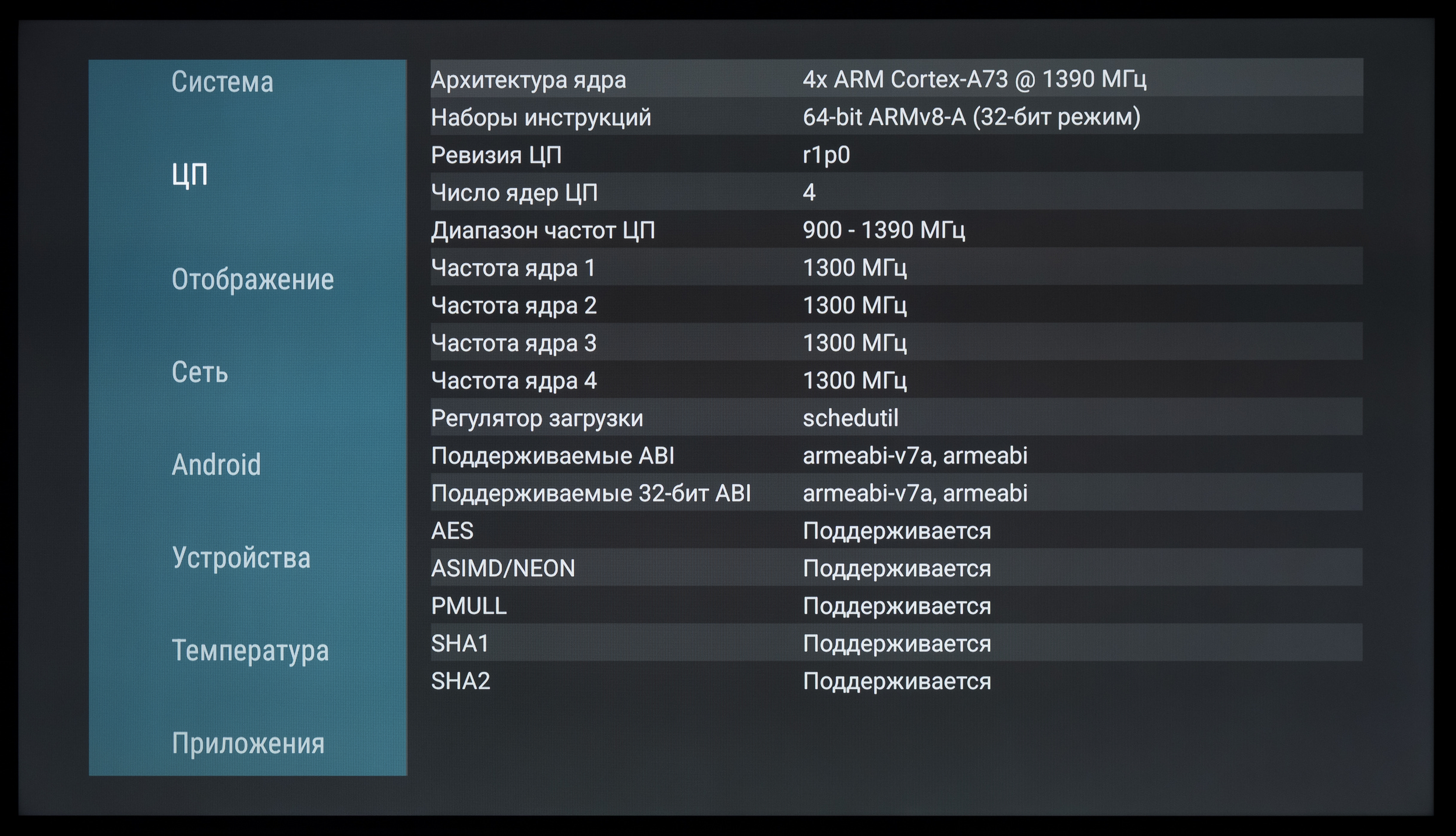Select the Частота ядра 4 row
Viewport: 1456px width, 836px height.
[x=896, y=380]
